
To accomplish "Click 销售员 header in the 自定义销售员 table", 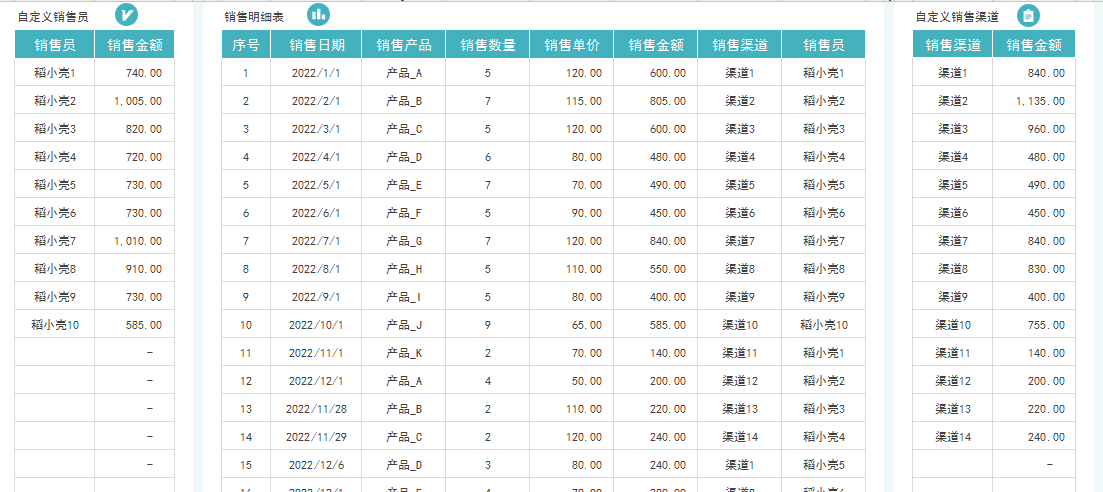I will pyautogui.click(x=55, y=44).
